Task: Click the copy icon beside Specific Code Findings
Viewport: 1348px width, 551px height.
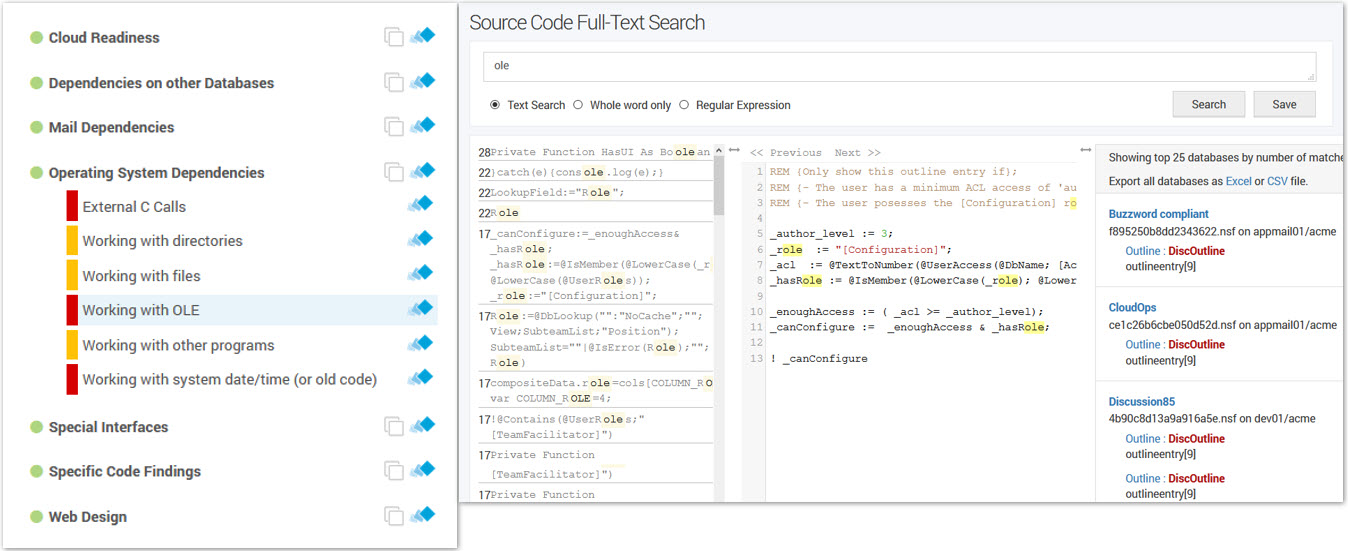Action: 393,471
